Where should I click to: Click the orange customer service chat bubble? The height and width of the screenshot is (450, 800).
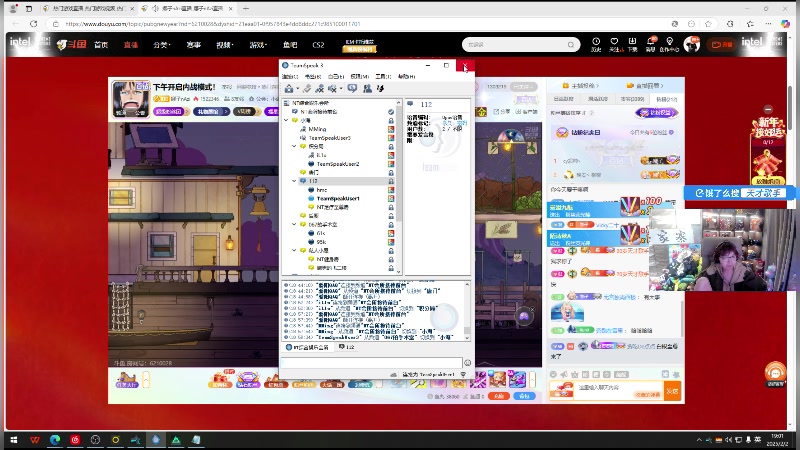[775, 372]
